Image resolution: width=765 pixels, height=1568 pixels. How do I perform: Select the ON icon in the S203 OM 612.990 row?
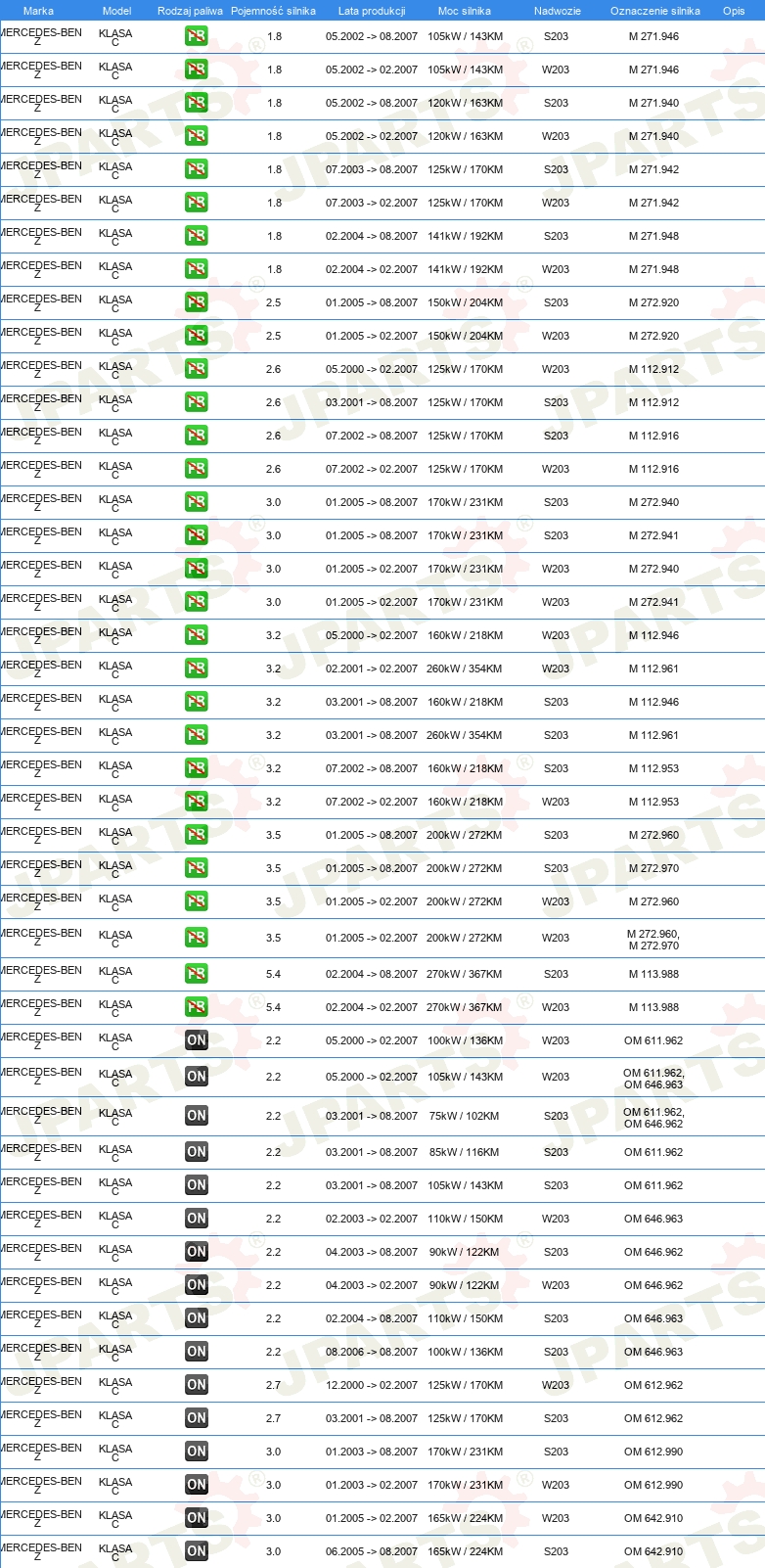coord(197,1452)
